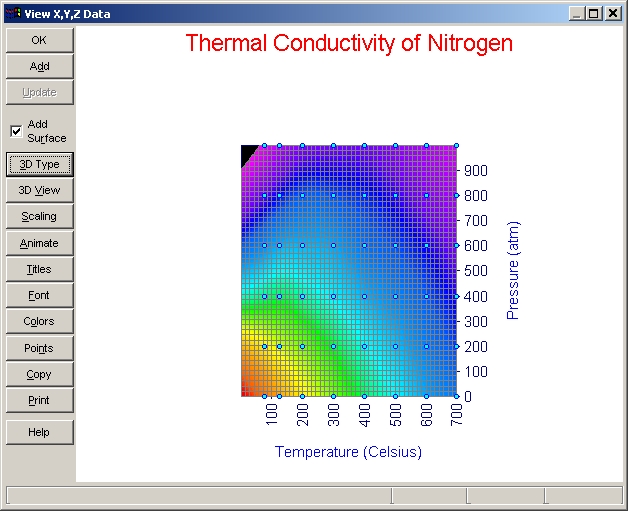Click the Temperature (Celsius) axis label
Image resolution: width=628 pixels, height=511 pixels.
point(348,452)
